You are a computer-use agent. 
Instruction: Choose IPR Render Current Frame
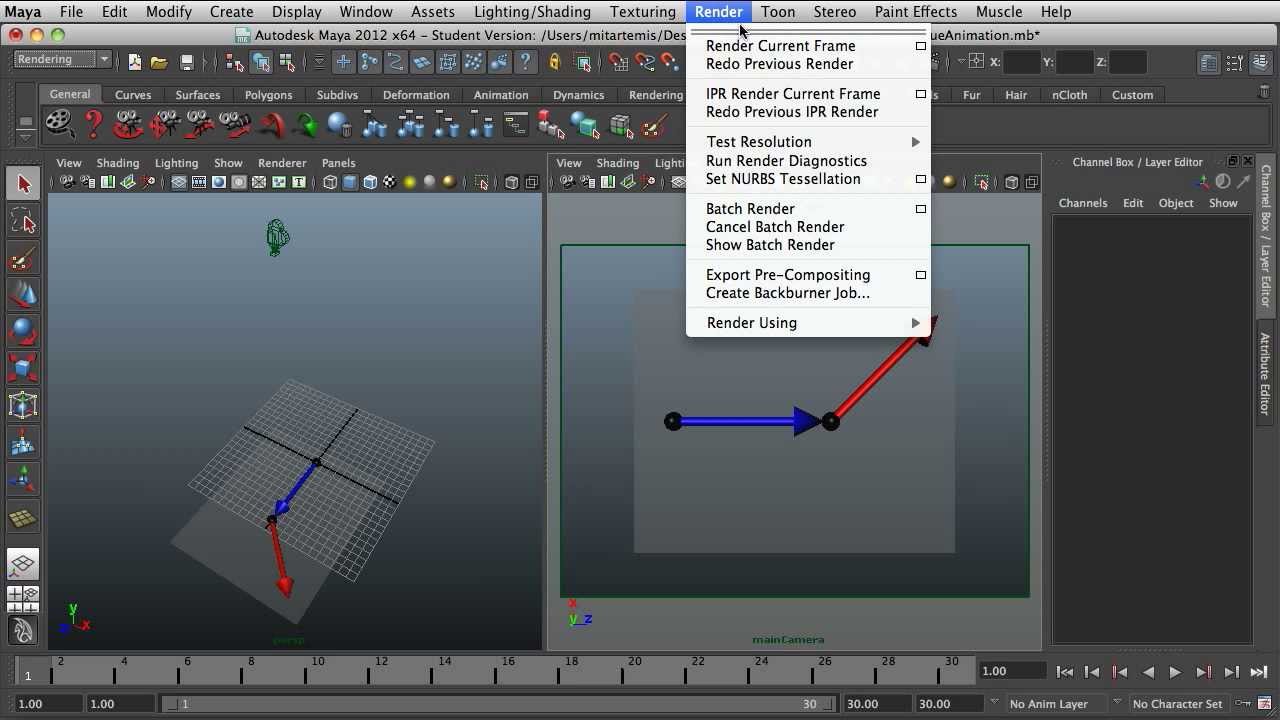793,94
